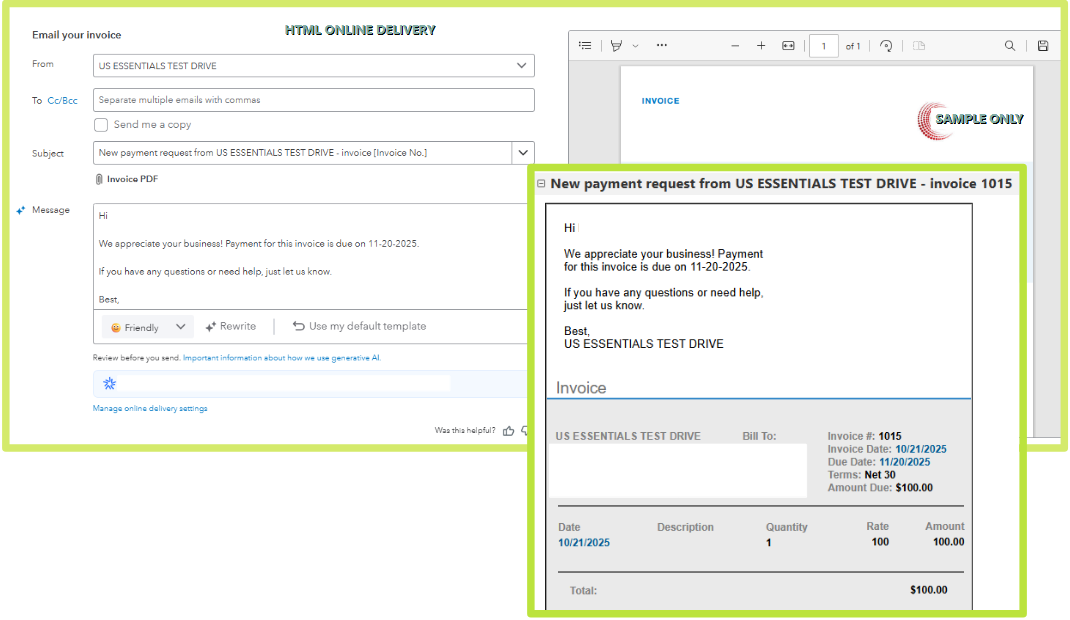Expand the Subject line dropdown arrow

(x=522, y=153)
